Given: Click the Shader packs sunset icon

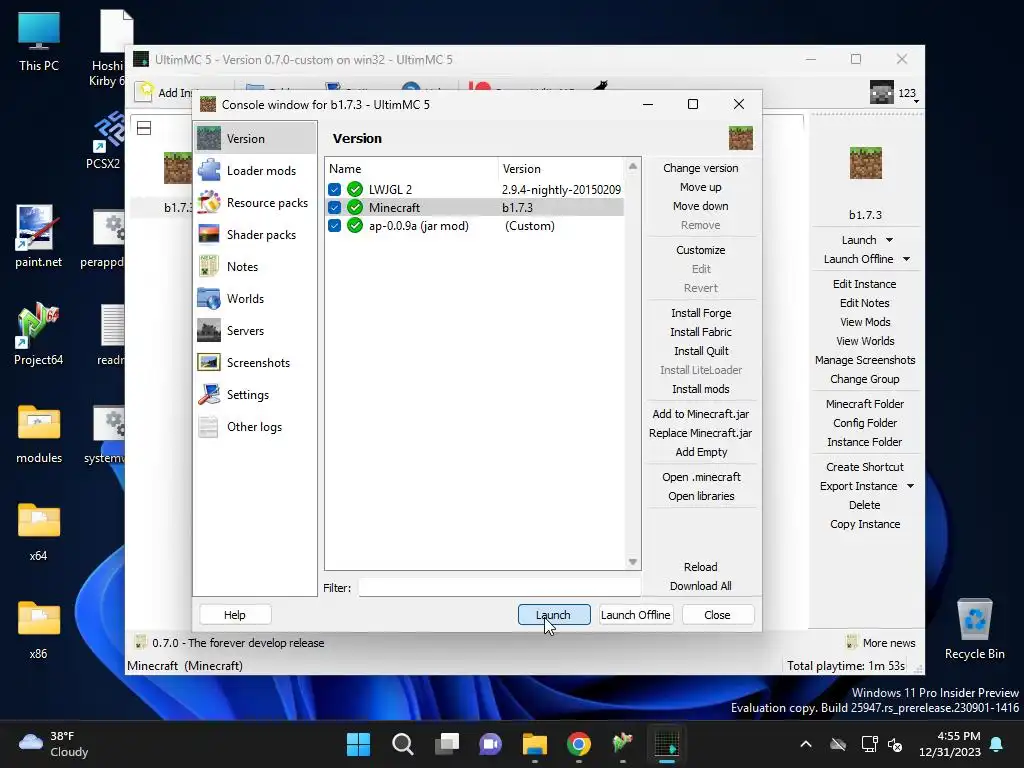Looking at the screenshot, I should pos(209,234).
